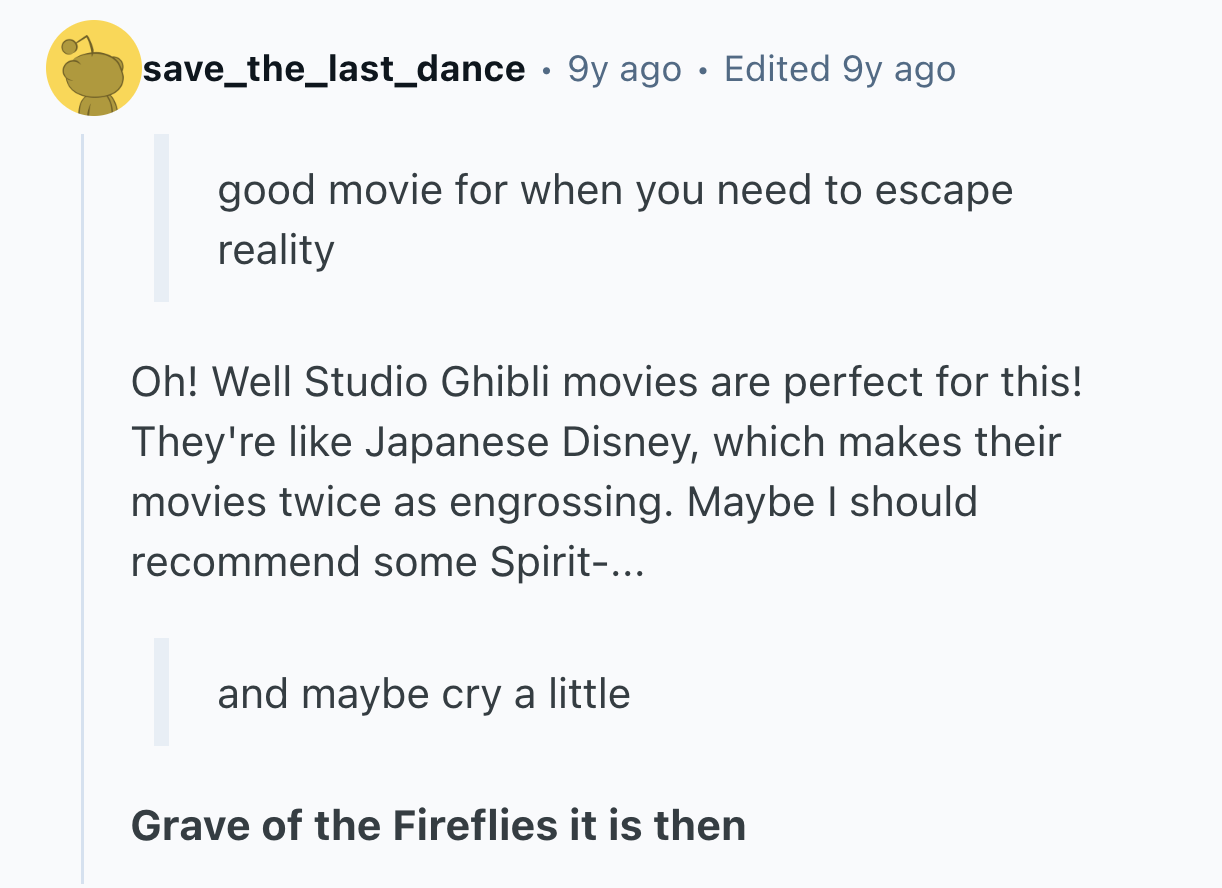
Task: Click the word "escape" in the first quote
Action: (x=944, y=190)
